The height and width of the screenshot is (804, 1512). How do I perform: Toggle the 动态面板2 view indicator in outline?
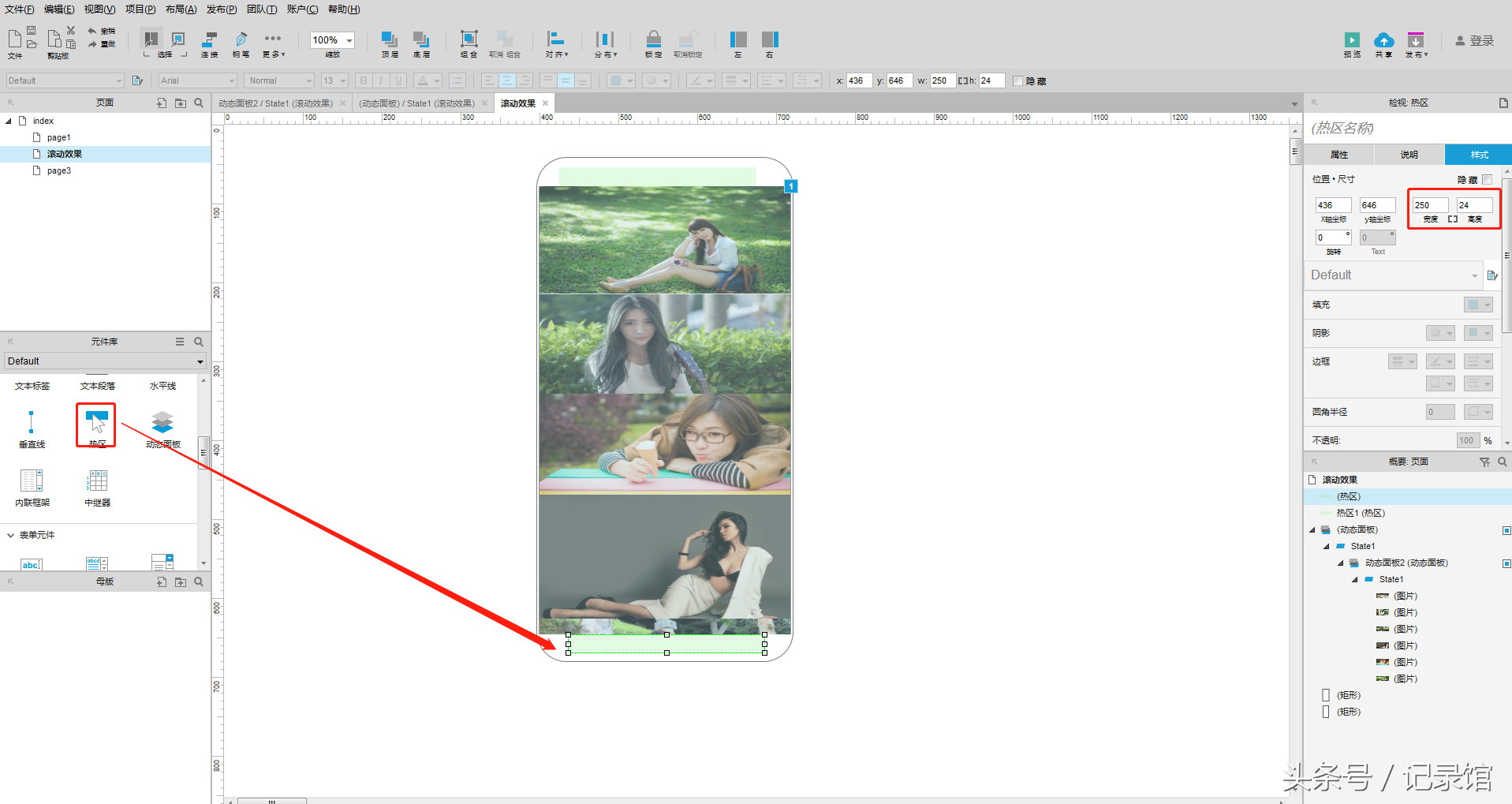pyautogui.click(x=1506, y=563)
